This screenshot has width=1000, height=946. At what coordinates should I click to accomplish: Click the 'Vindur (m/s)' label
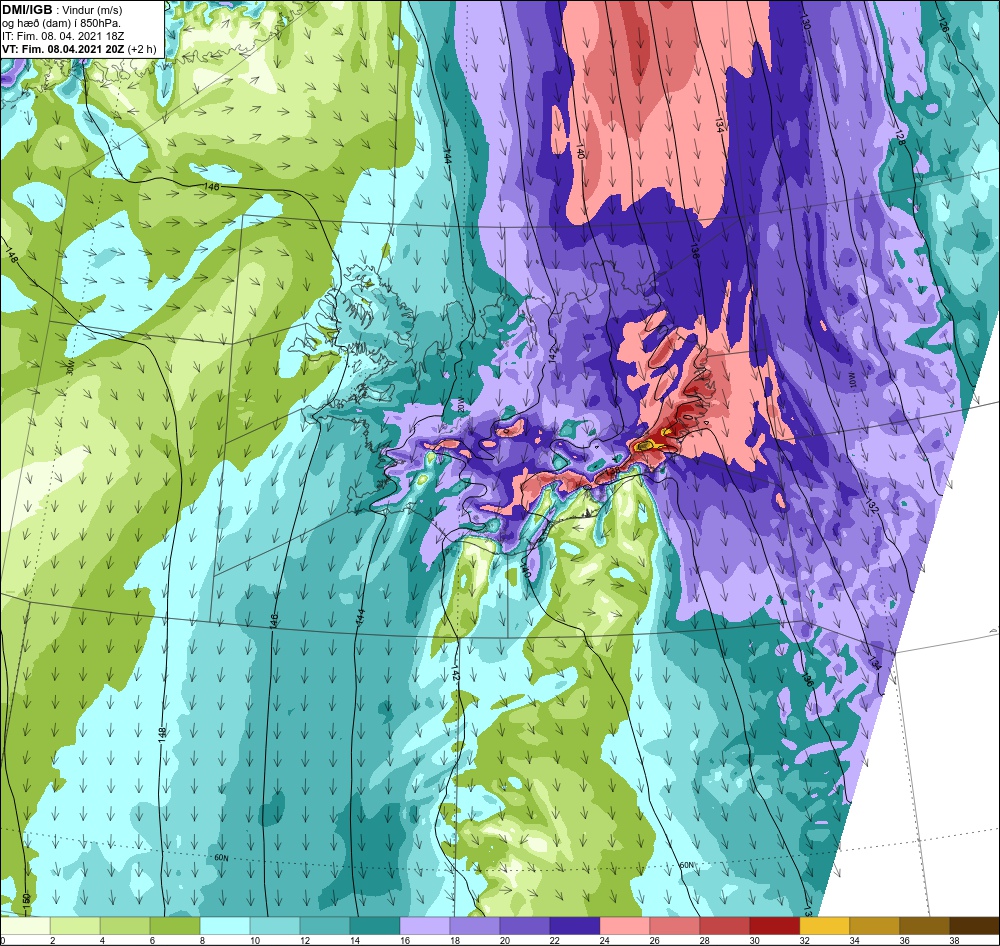click(x=92, y=10)
